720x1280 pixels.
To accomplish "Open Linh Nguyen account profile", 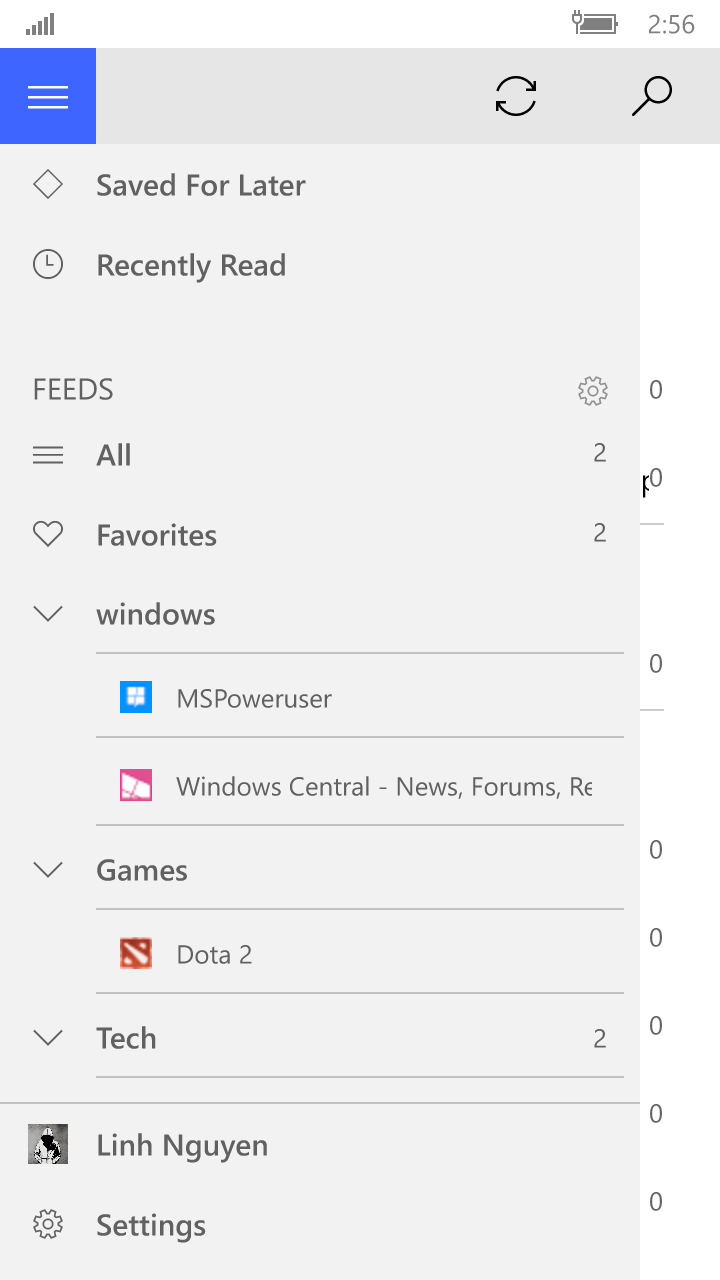I will click(182, 1145).
